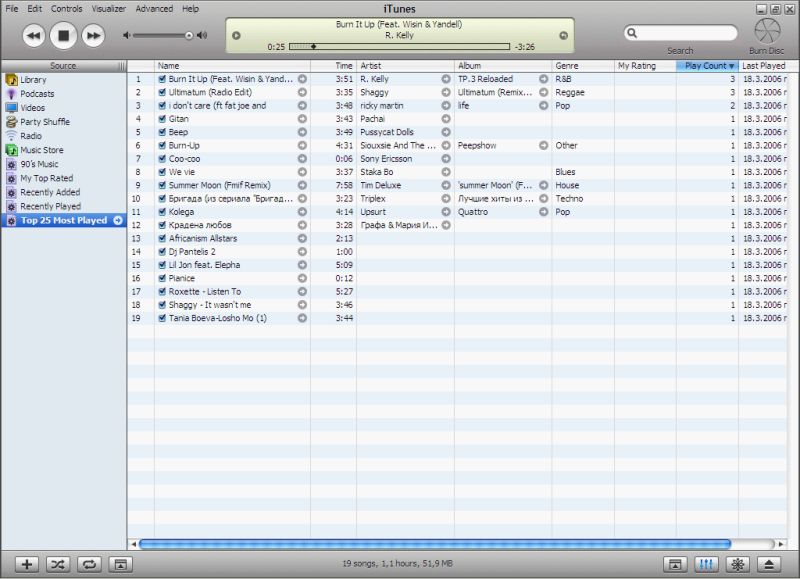Click the magnifier icon in search box

(x=632, y=33)
